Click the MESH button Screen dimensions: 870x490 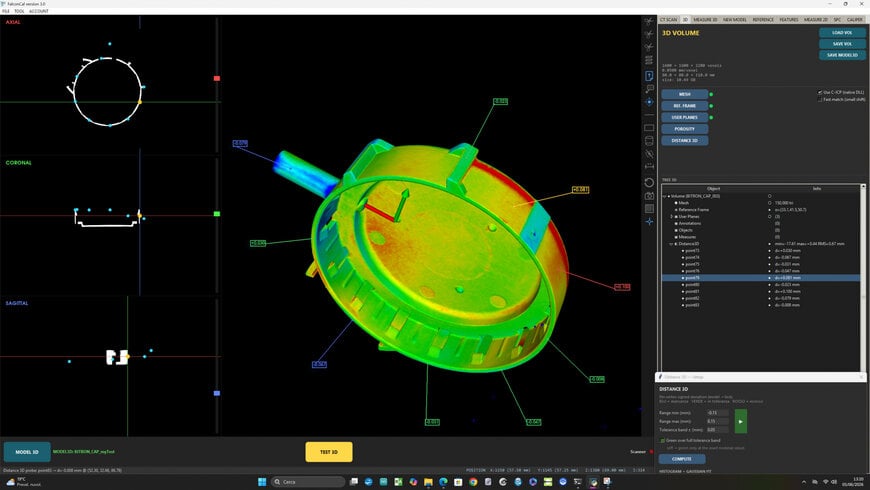685,94
